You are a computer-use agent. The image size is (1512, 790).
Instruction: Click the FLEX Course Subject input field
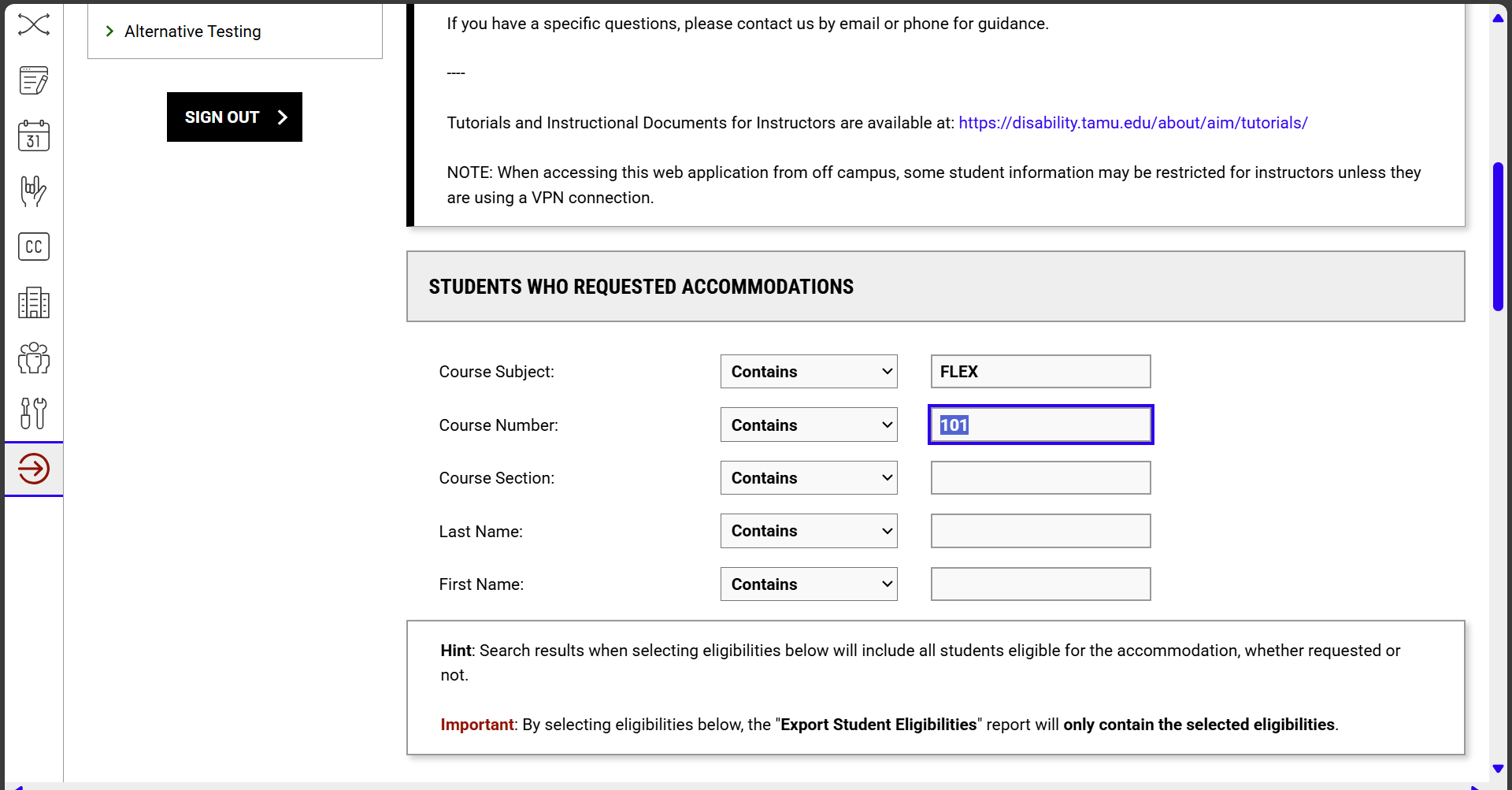1040,371
